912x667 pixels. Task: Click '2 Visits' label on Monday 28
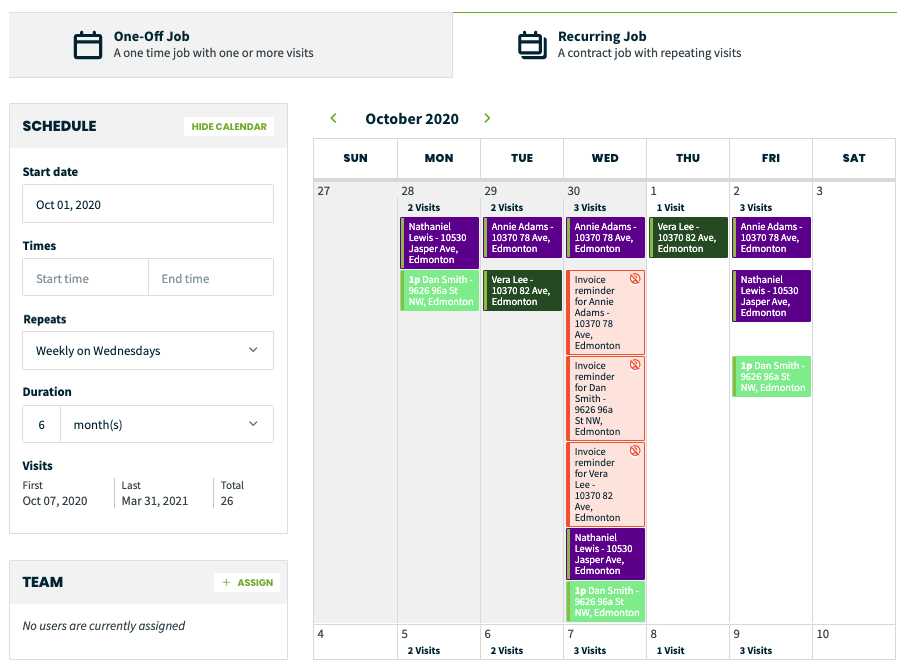click(x=423, y=208)
